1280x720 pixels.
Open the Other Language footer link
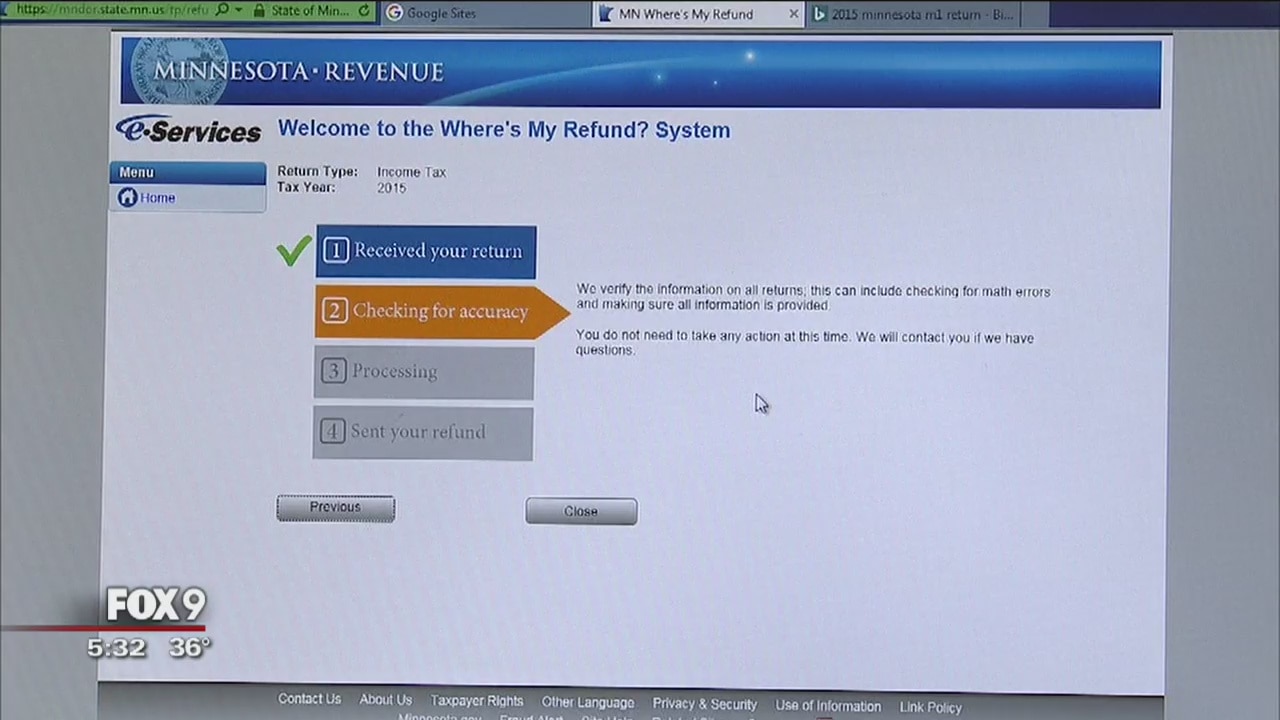pos(587,702)
